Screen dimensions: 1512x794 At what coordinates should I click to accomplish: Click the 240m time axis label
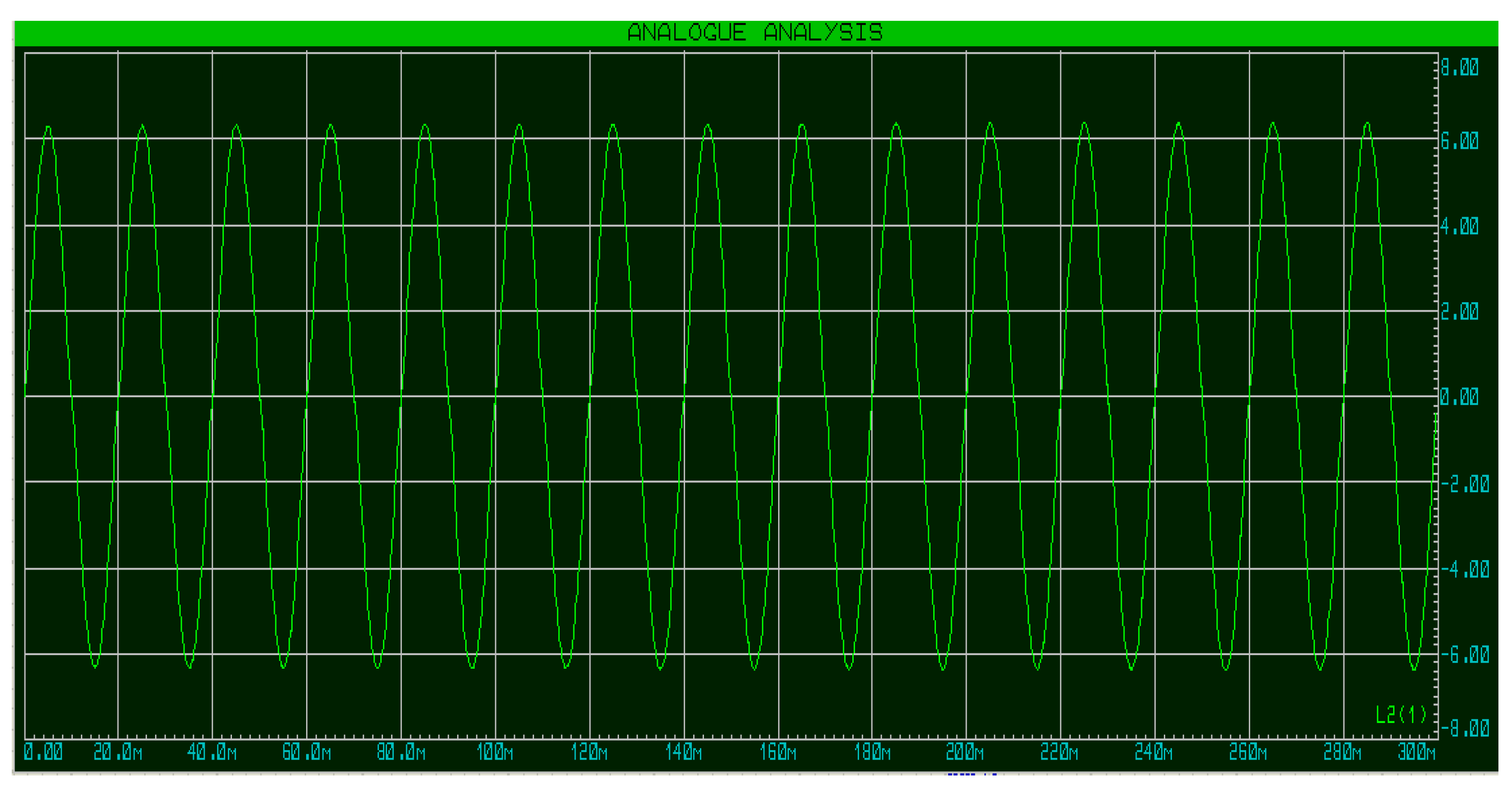[x=1153, y=752]
